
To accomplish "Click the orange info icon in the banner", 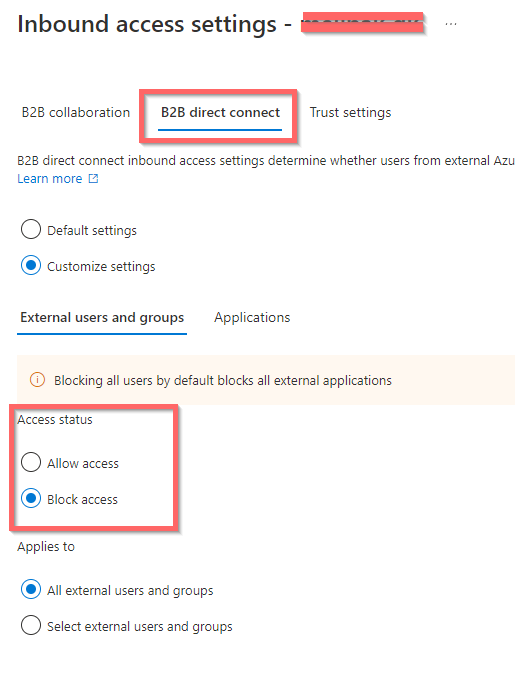I will point(37,380).
